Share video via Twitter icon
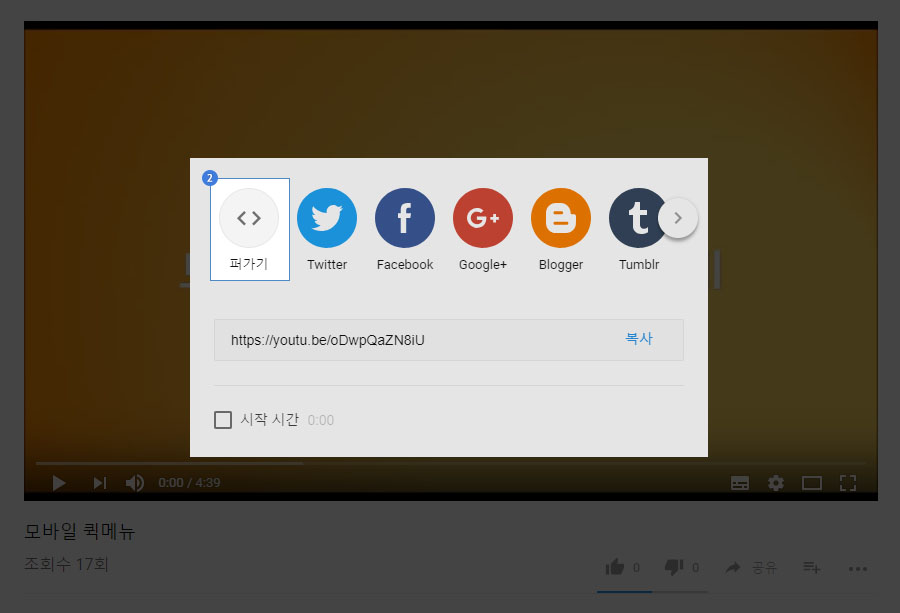Screen dimensions: 900x613 tap(327, 218)
